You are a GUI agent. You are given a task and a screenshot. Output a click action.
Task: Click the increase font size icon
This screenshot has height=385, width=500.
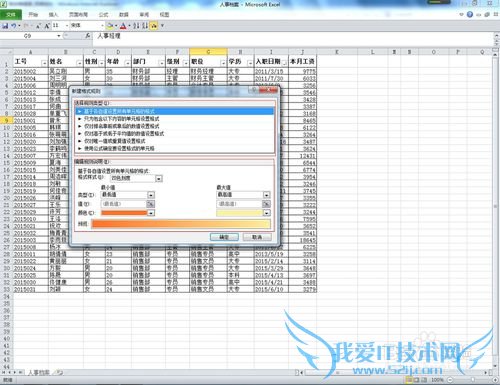(47, 26)
